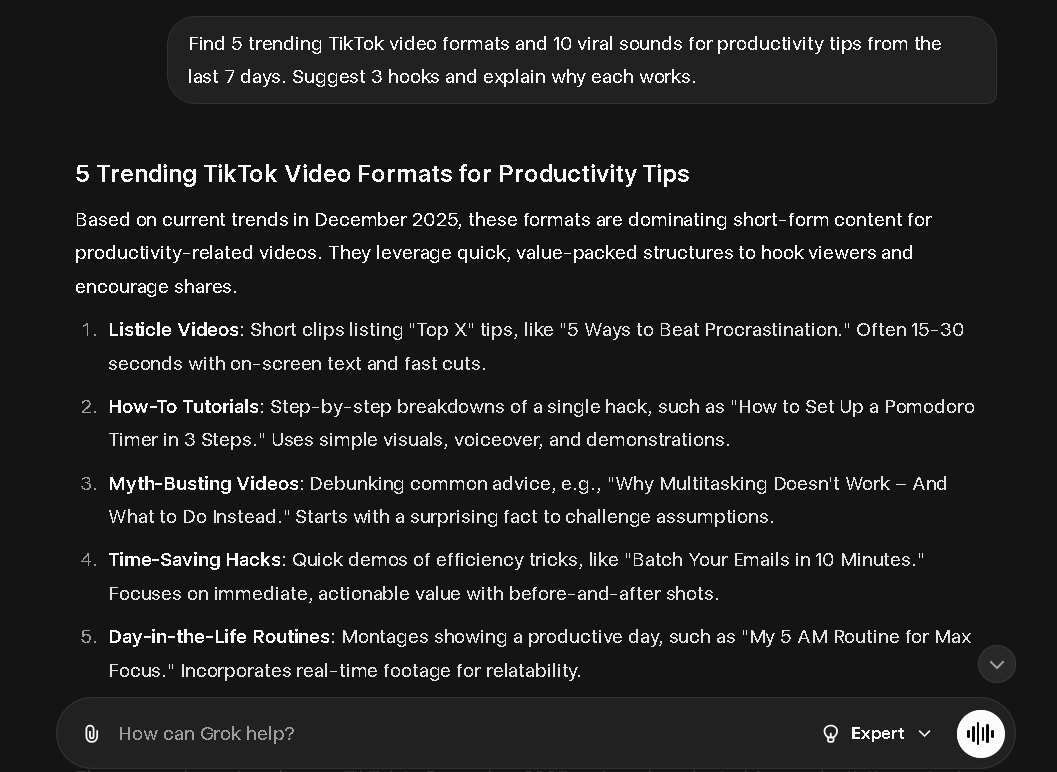Click the circular scroll-down chevron icon
This screenshot has height=772, width=1057.
click(x=996, y=664)
